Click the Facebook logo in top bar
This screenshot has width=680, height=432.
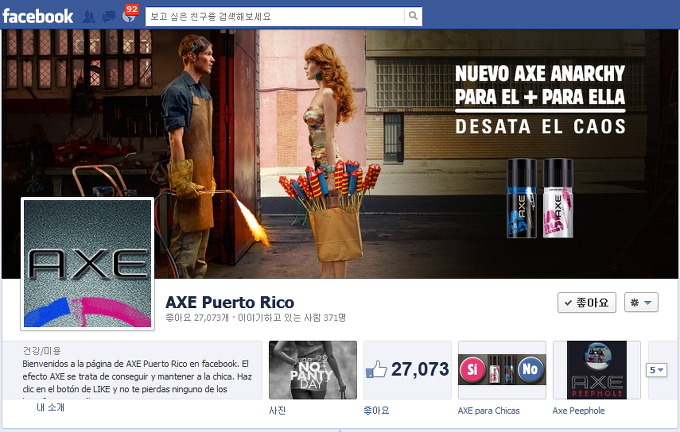click(x=38, y=16)
